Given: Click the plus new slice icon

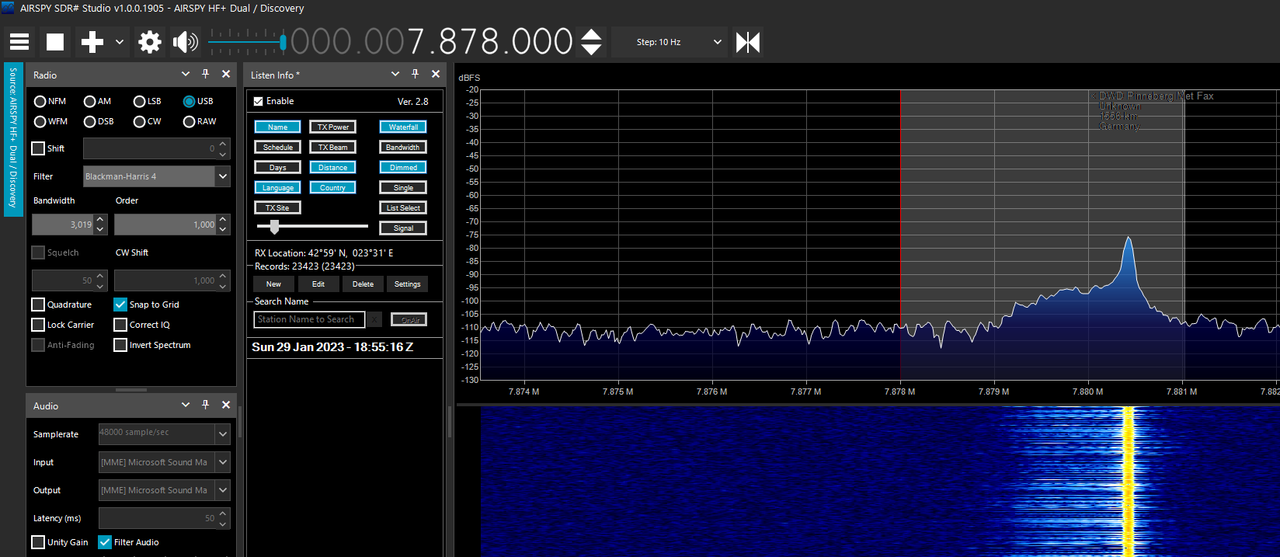Looking at the screenshot, I should tap(93, 42).
